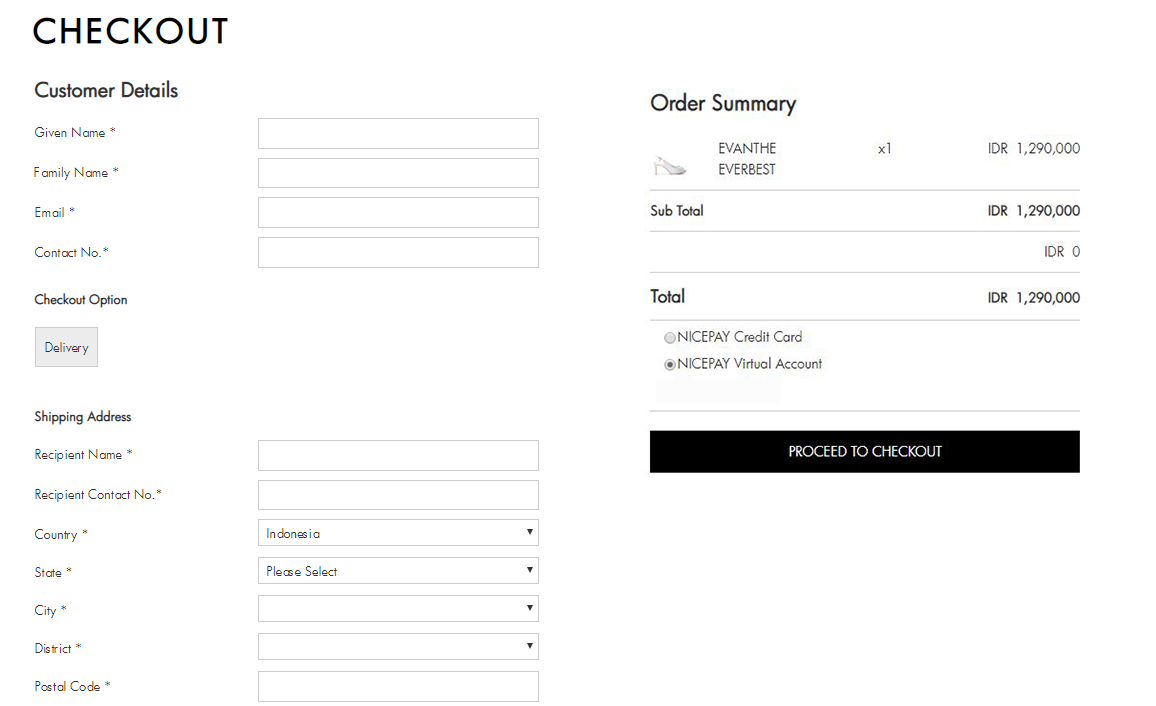Image resolution: width=1156 pixels, height=706 pixels.
Task: Click the District dropdown arrow
Action: [529, 646]
